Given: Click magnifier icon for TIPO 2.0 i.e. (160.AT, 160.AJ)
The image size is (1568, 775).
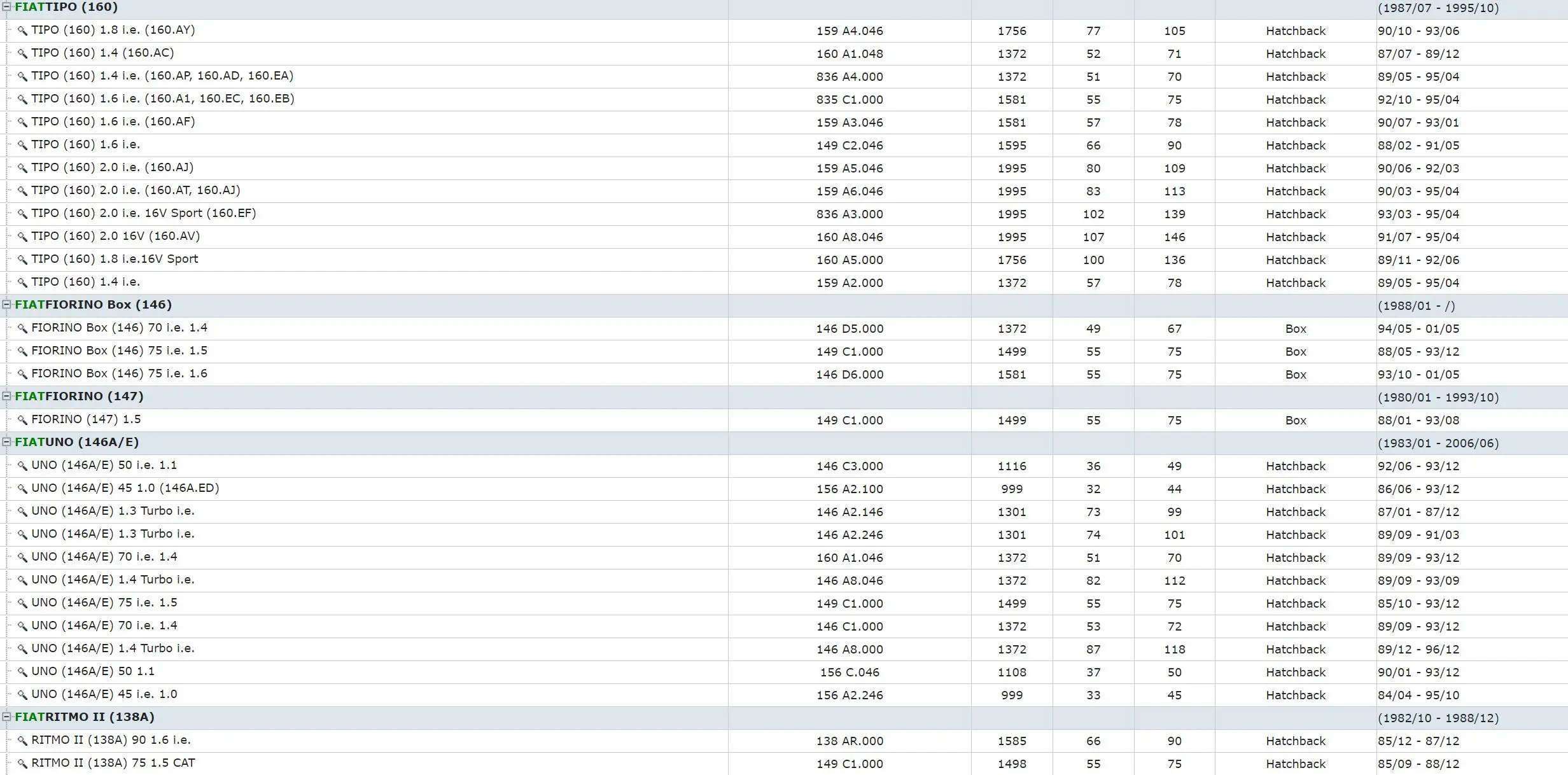Looking at the screenshot, I should [22, 191].
